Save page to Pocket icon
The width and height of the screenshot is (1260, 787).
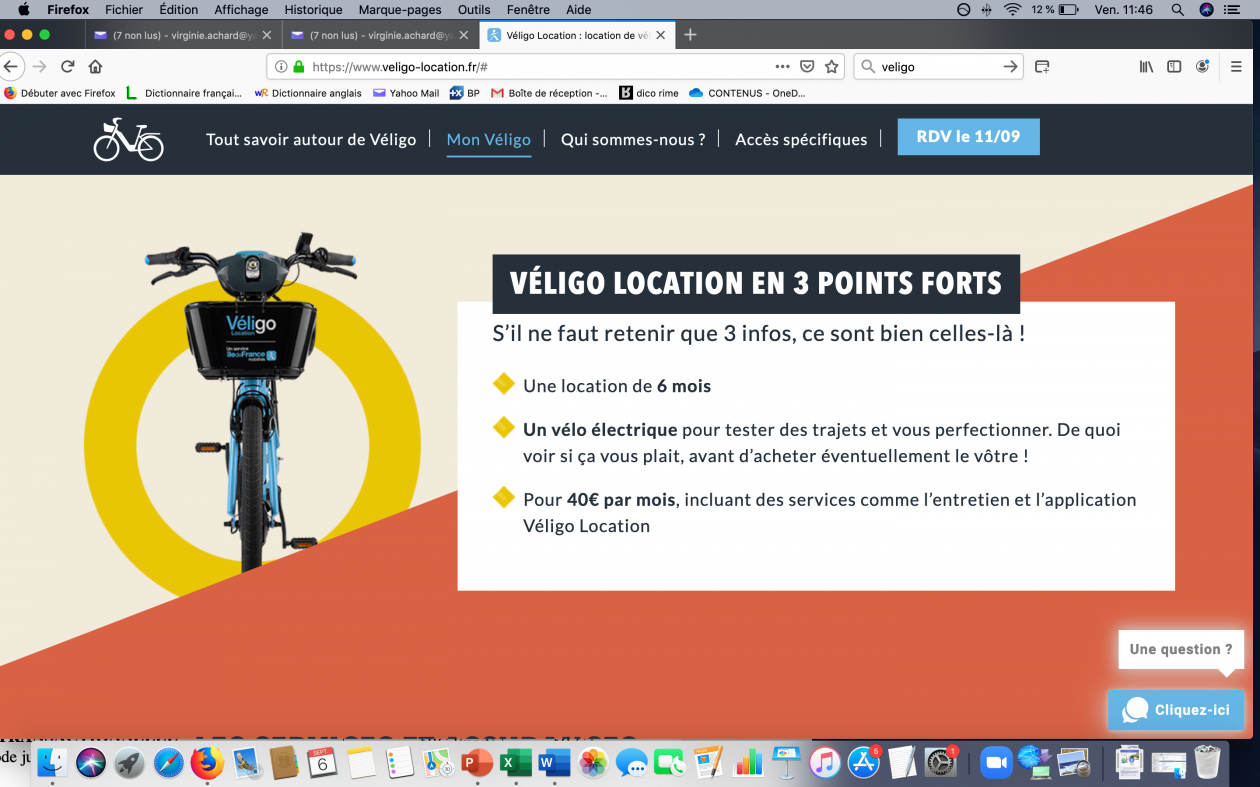click(807, 67)
